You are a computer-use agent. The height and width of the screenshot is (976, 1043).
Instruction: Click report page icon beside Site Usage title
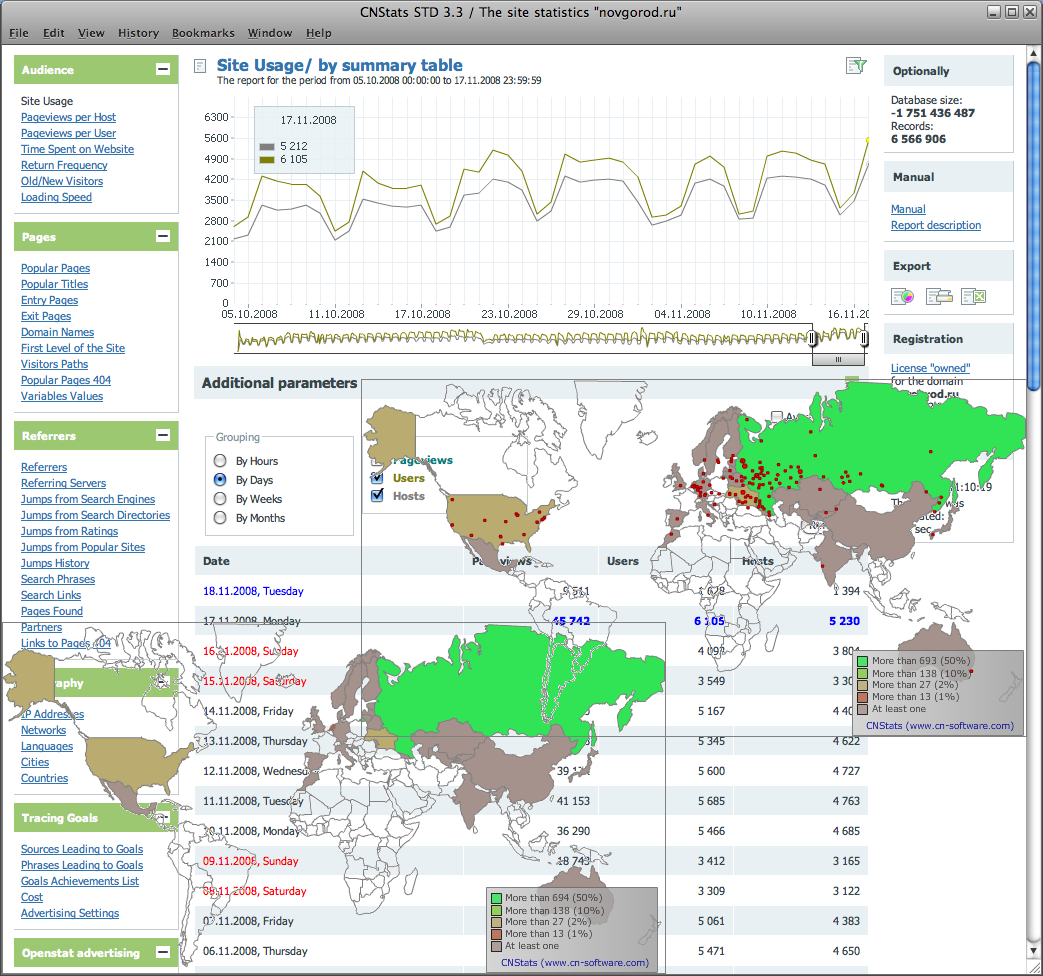click(200, 67)
